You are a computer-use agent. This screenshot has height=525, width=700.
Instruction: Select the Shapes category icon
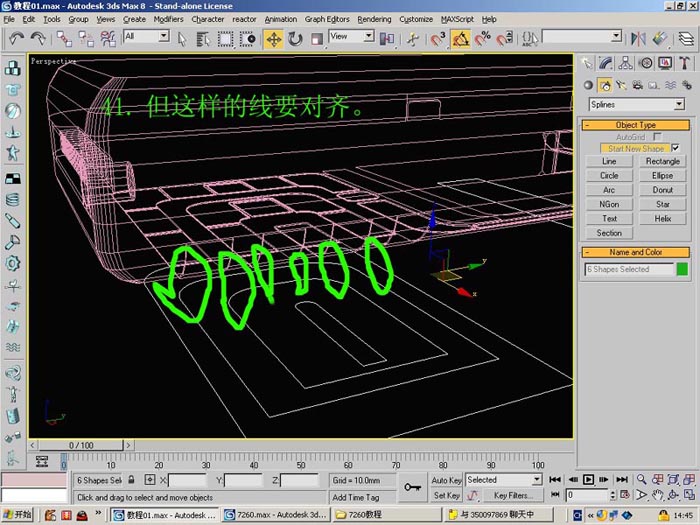tap(605, 85)
